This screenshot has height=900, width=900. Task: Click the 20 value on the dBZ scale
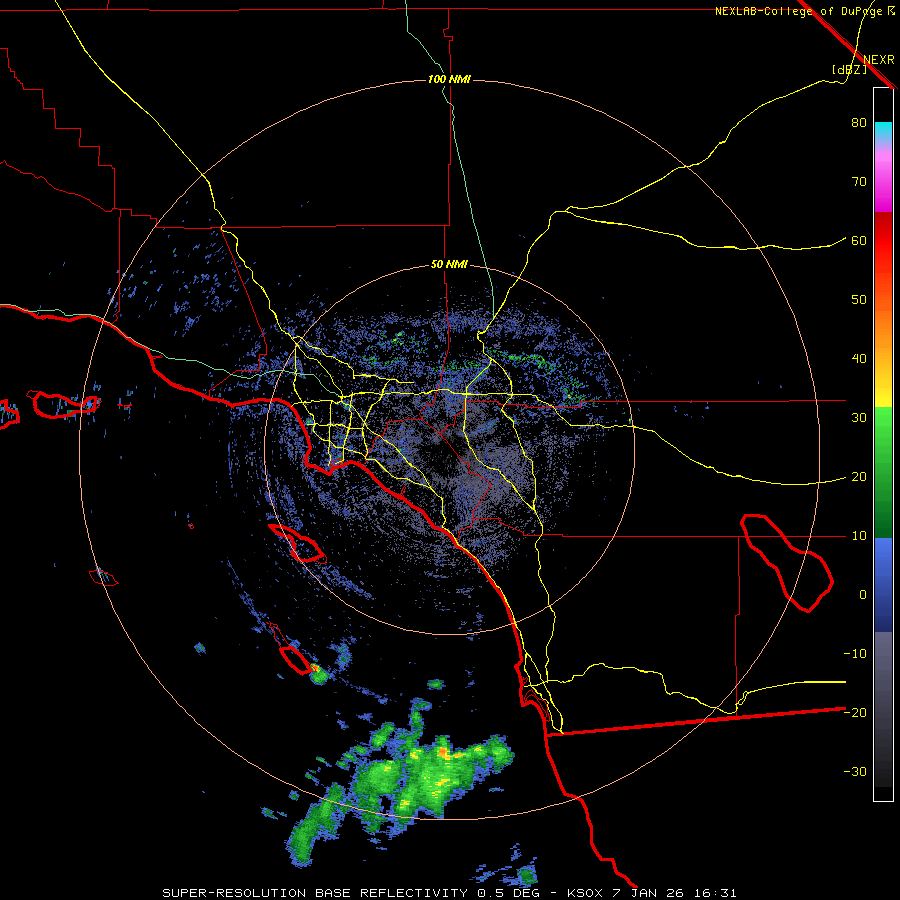pyautogui.click(x=859, y=477)
